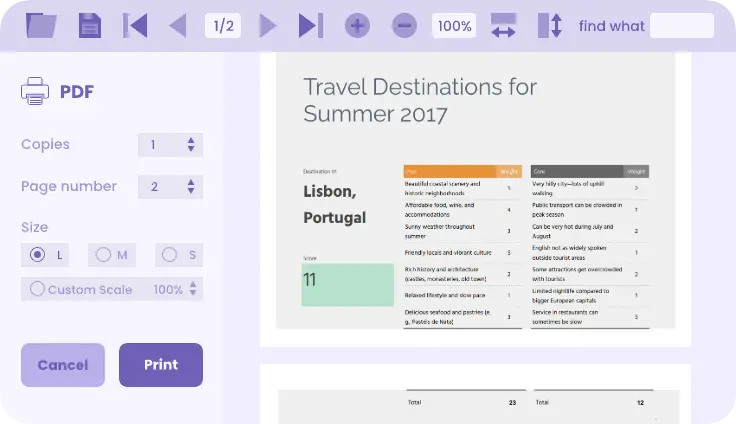Zoom out with the minus icon
The width and height of the screenshot is (736, 424).
point(404,25)
